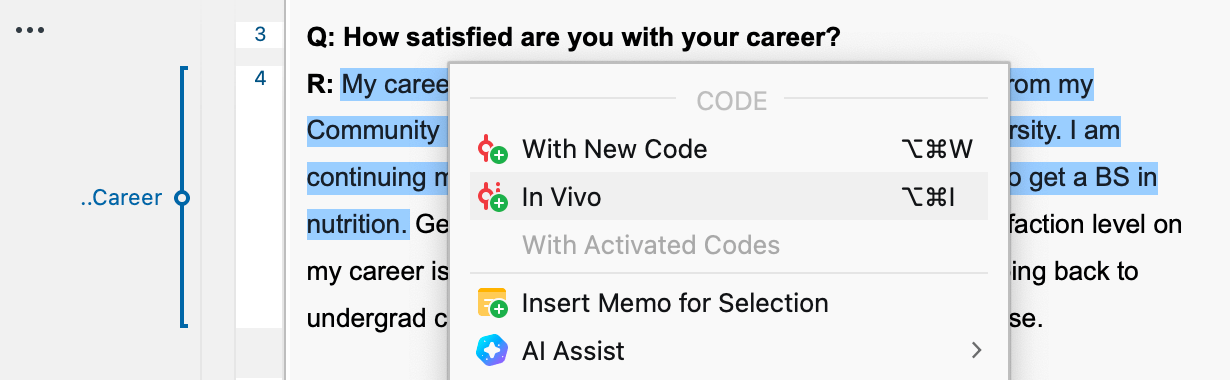This screenshot has width=1230, height=380.
Task: Click the Insert Memo for Selection icon
Action: [493, 302]
